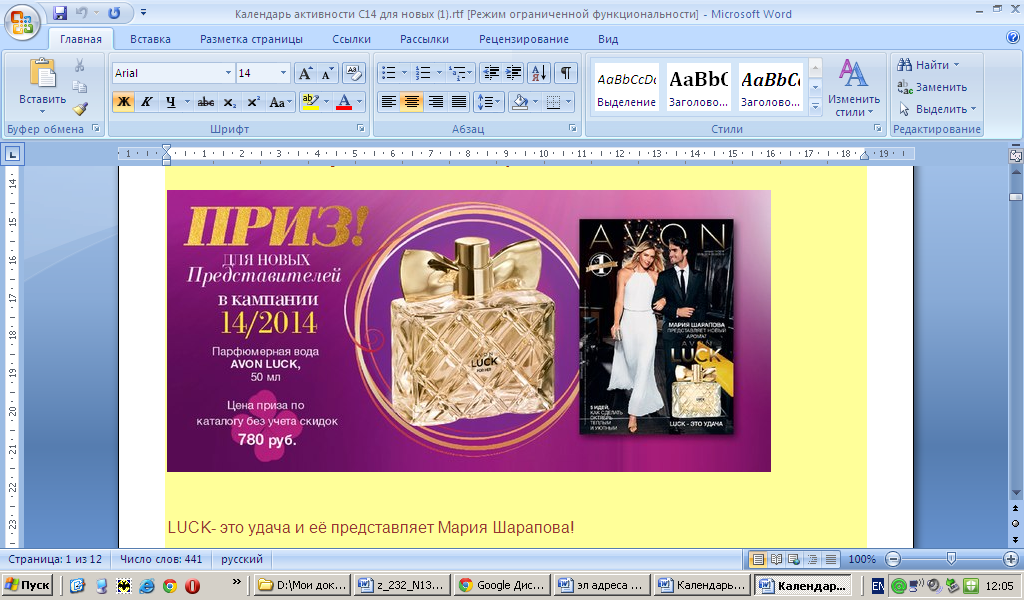Decrease paragraph indent
1024x600 pixels.
[491, 73]
